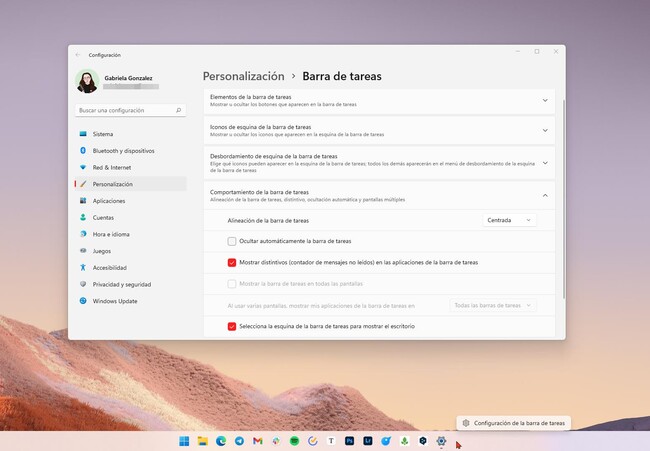Expand Iconos de esquina de la barra
The width and height of the screenshot is (650, 451).
(x=379, y=131)
